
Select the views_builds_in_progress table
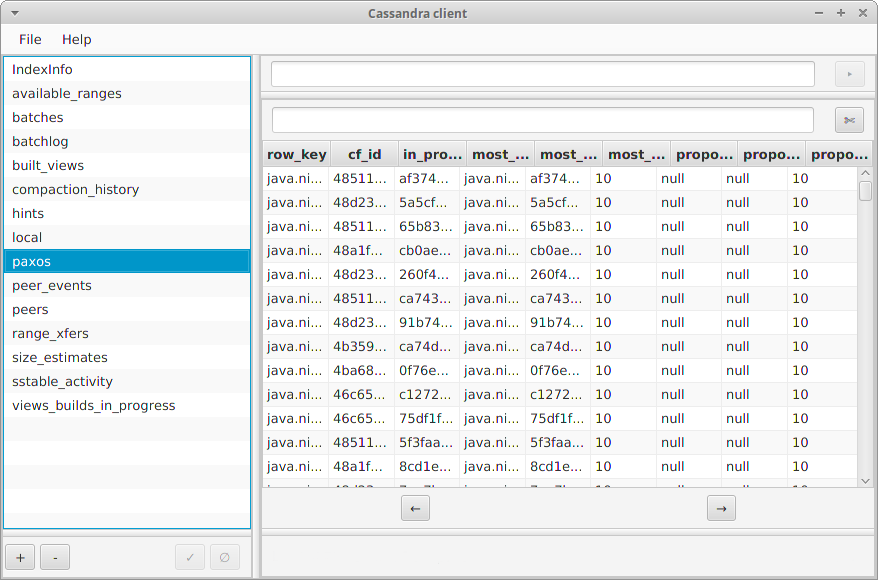[127, 406]
